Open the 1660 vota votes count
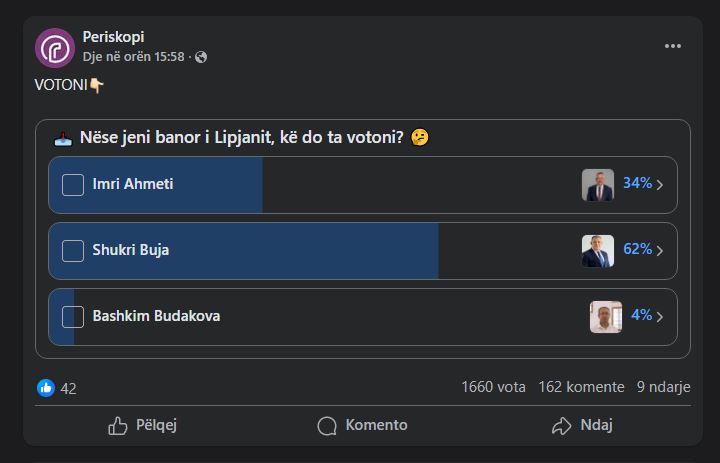The image size is (720, 463). click(x=494, y=387)
